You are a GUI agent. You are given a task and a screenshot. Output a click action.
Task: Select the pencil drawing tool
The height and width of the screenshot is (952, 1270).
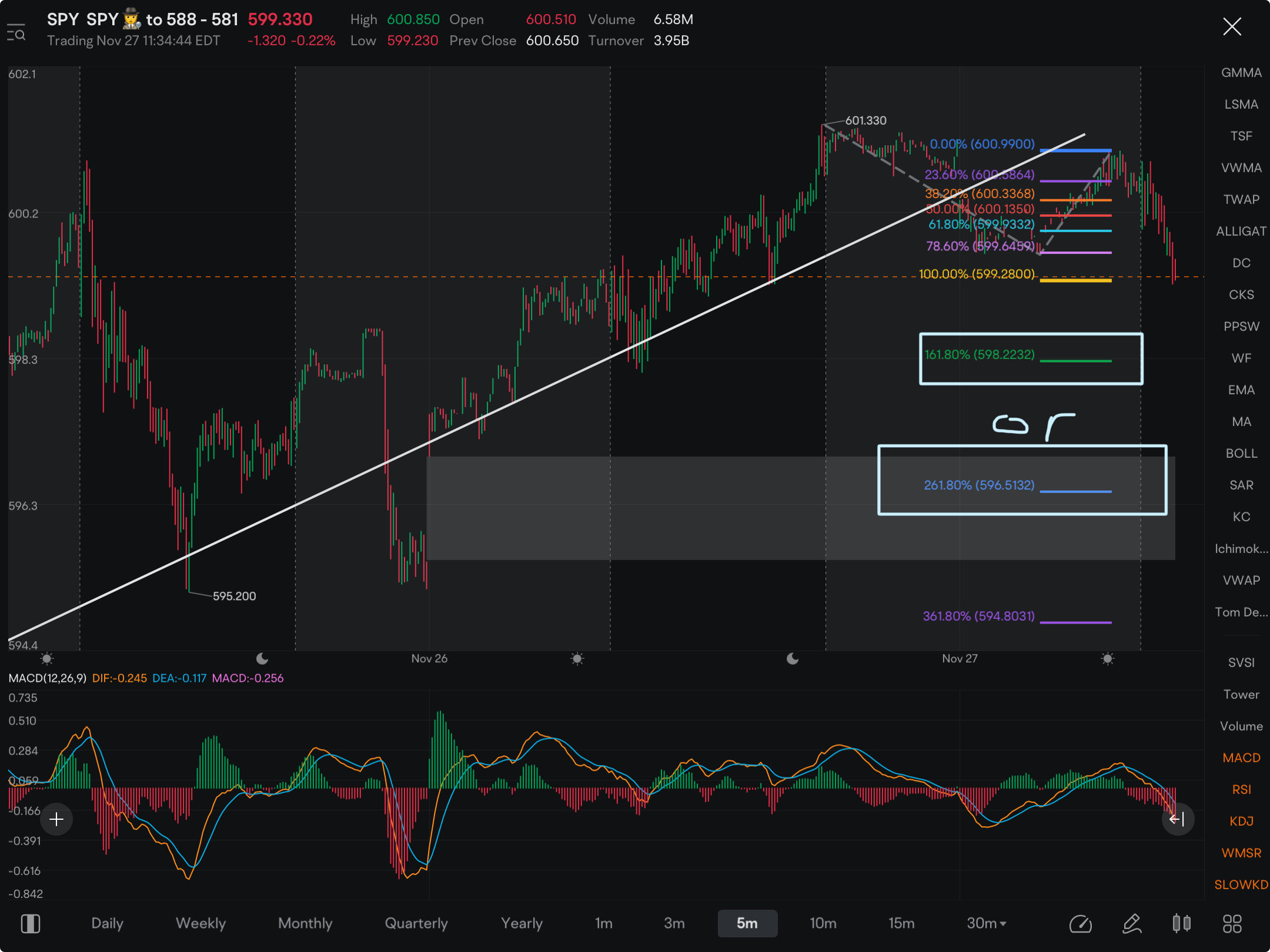pos(1131,924)
